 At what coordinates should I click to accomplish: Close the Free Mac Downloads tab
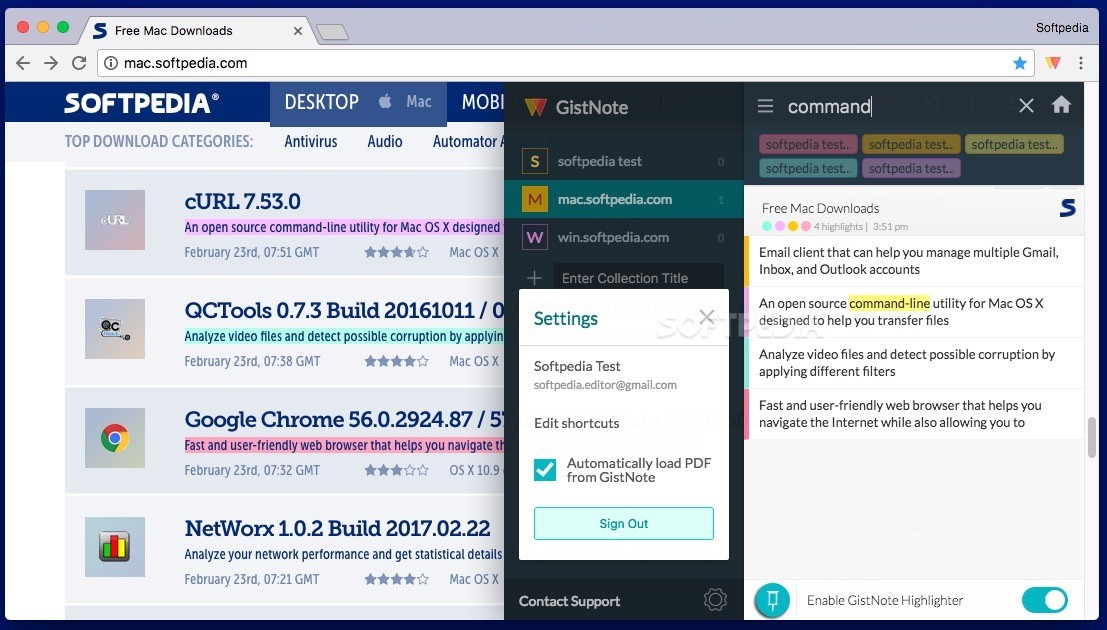pyautogui.click(x=298, y=31)
